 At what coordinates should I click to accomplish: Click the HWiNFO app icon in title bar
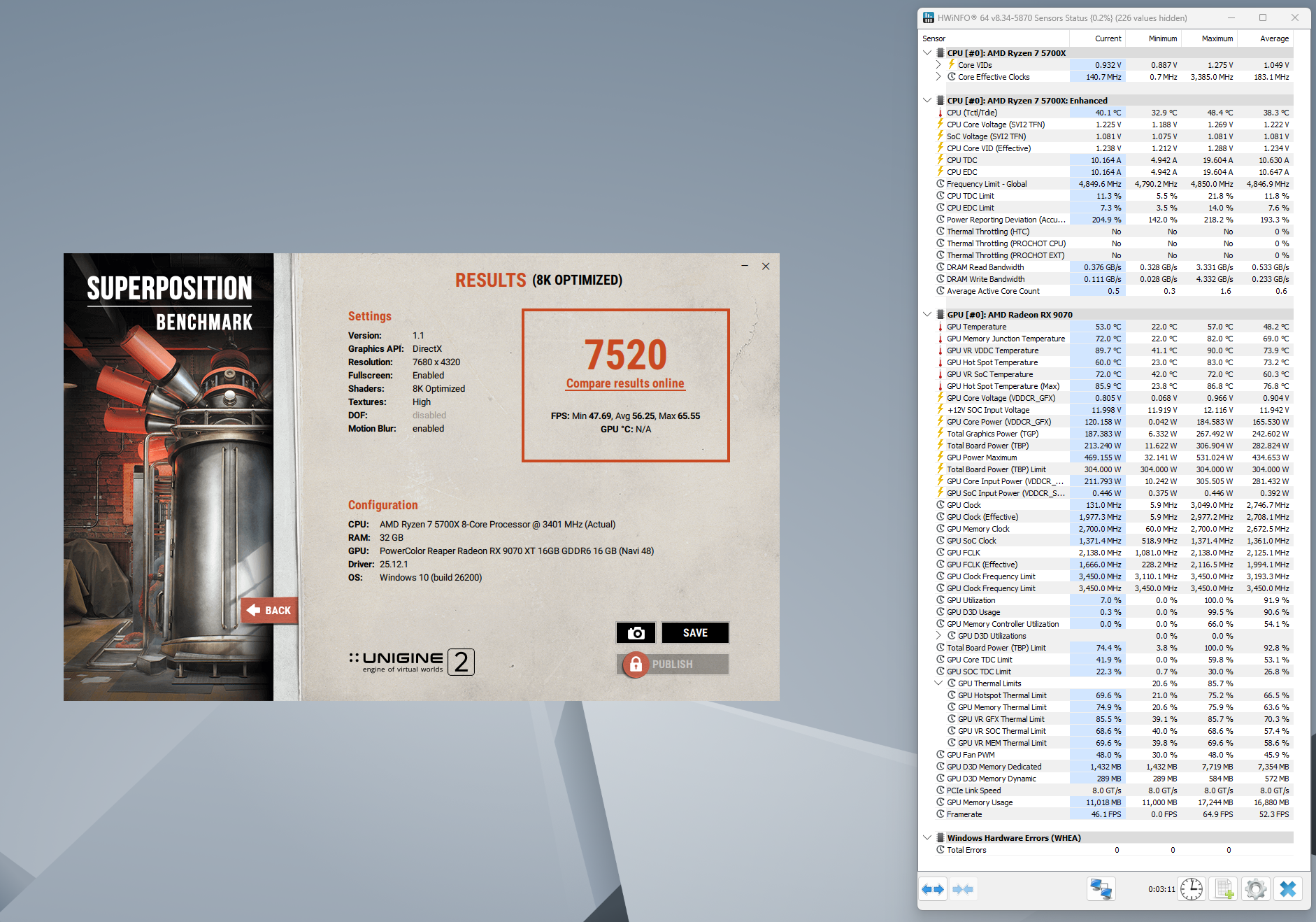[929, 17]
